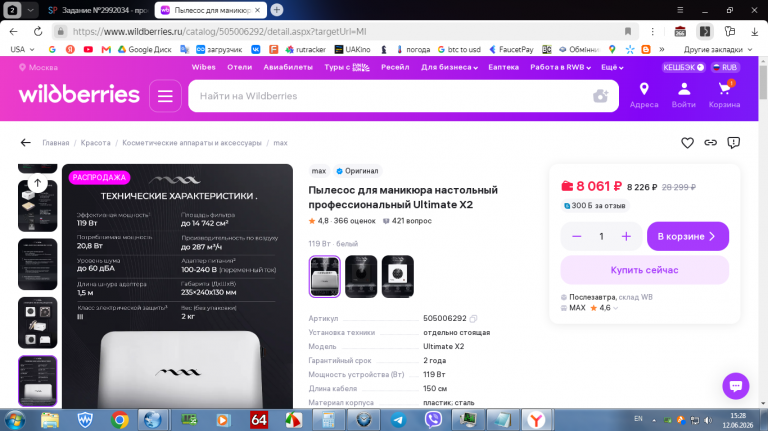Add product to favorites with heart icon
The width and height of the screenshot is (768, 431).
(x=687, y=143)
